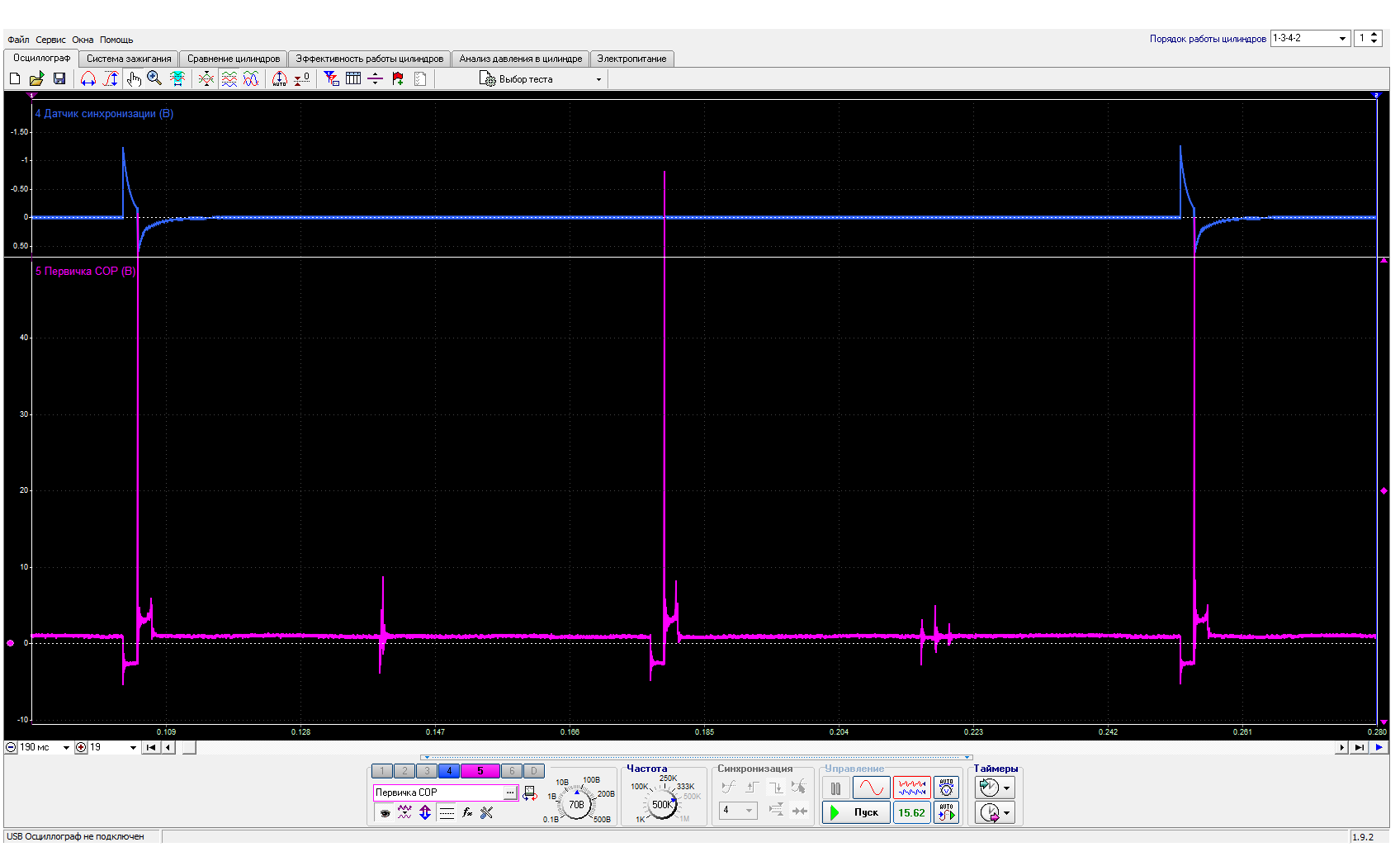Click the multi-channel waveform mode button

click(x=912, y=788)
